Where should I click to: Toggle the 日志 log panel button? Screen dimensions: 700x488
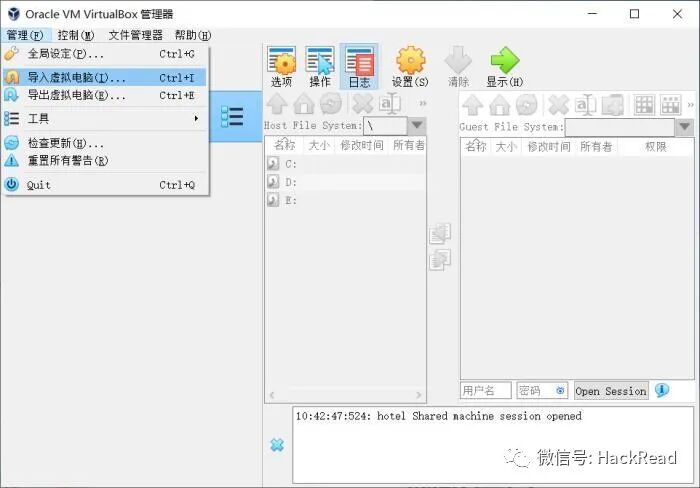359,67
